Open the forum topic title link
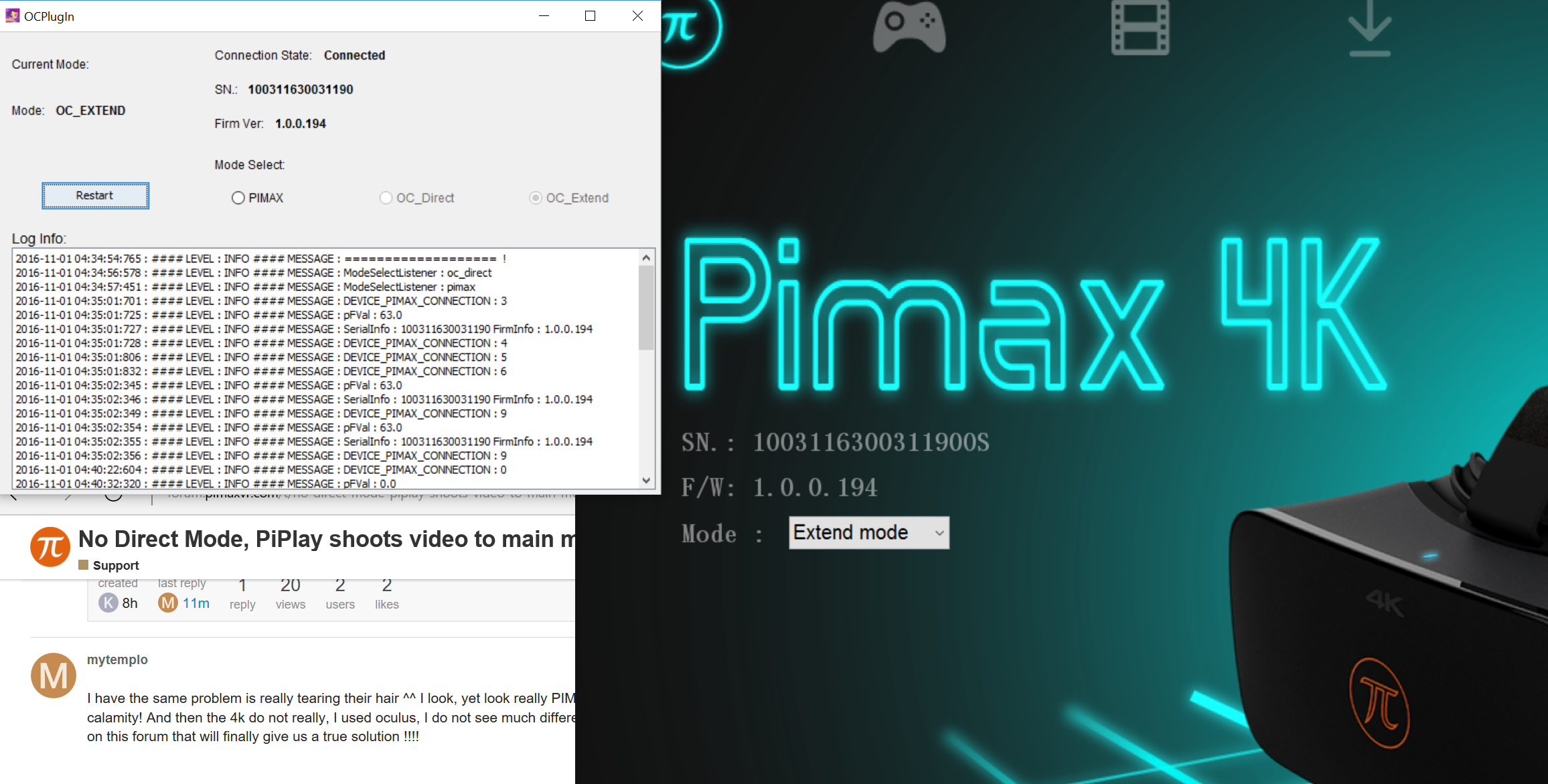The width and height of the screenshot is (1548, 784). tap(327, 539)
